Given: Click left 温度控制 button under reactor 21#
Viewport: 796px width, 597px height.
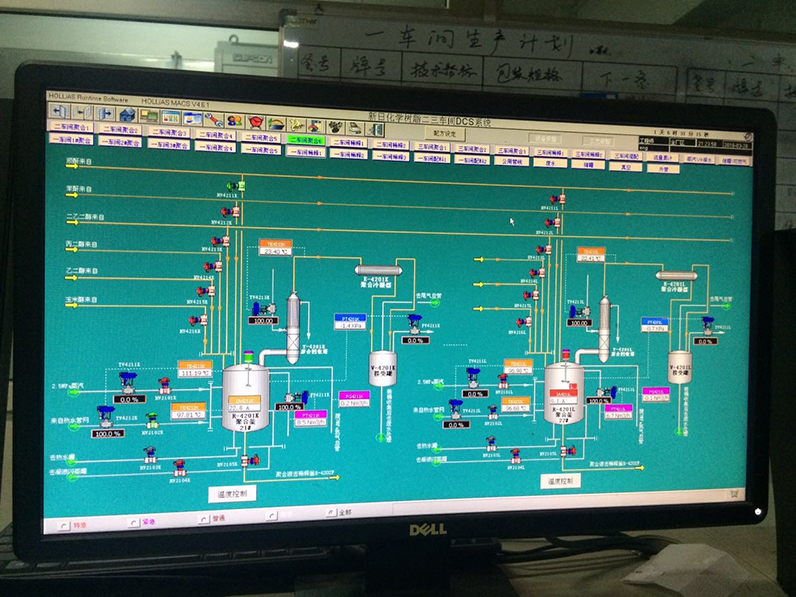Looking at the screenshot, I should [232, 494].
